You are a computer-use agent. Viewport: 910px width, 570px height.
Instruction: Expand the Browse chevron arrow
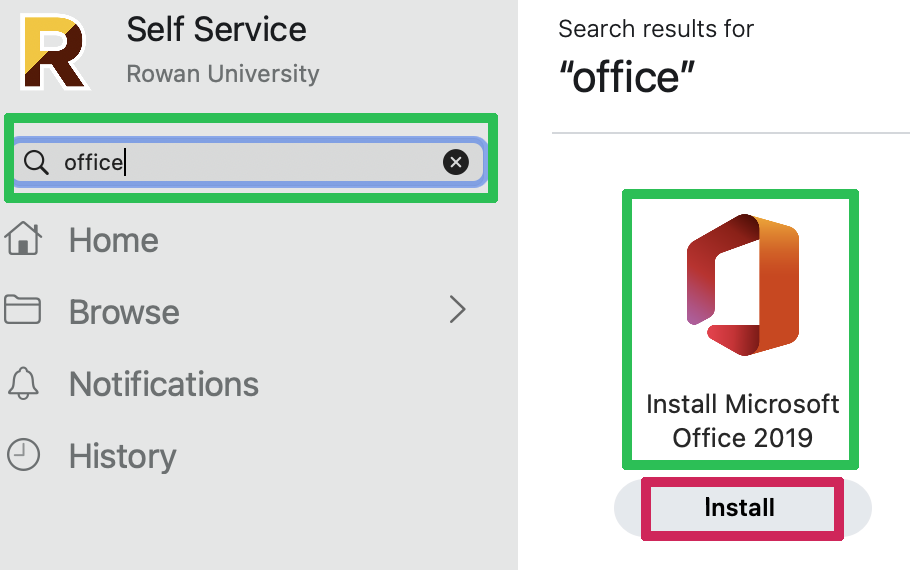[457, 310]
